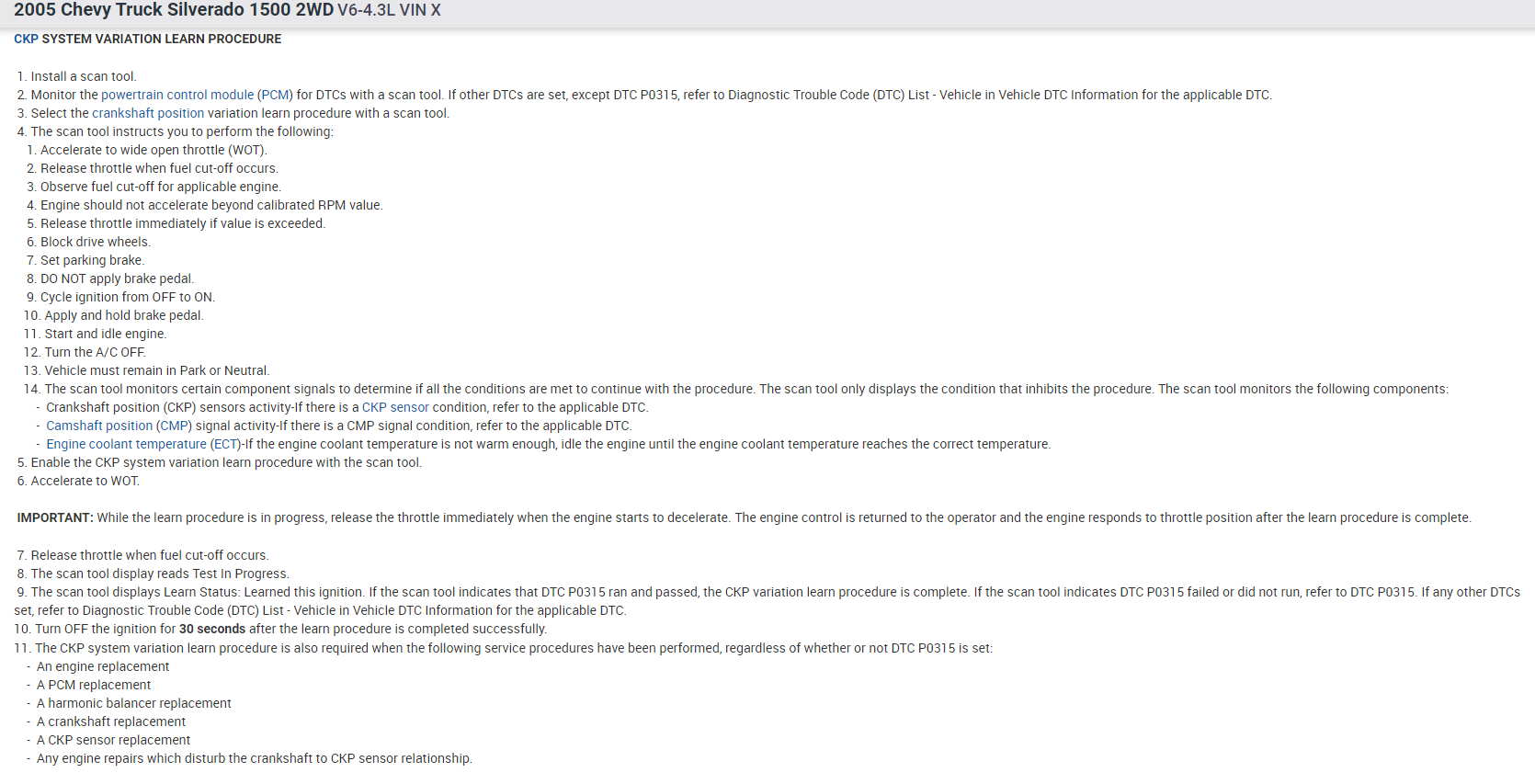
Task: Click the bold IMPORTANT label
Action: tap(55, 517)
